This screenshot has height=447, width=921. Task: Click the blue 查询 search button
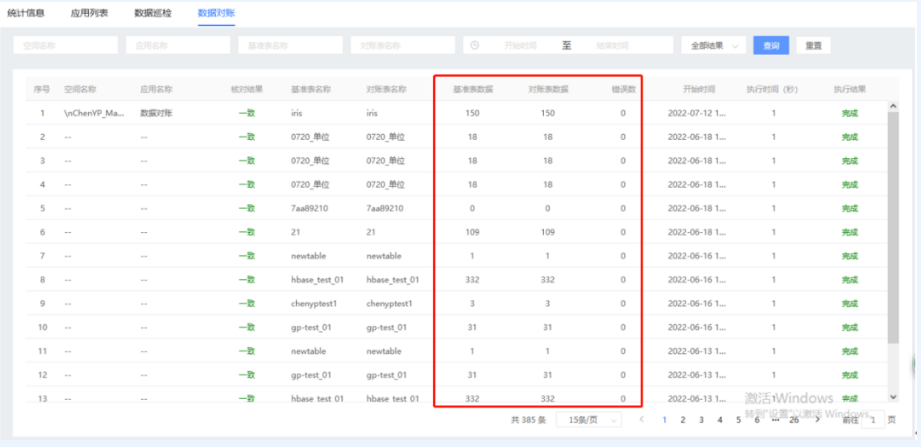pyautogui.click(x=771, y=46)
